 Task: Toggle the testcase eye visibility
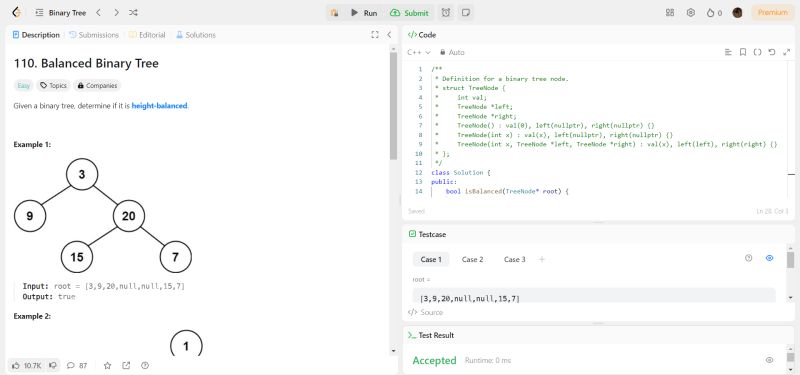click(x=769, y=258)
